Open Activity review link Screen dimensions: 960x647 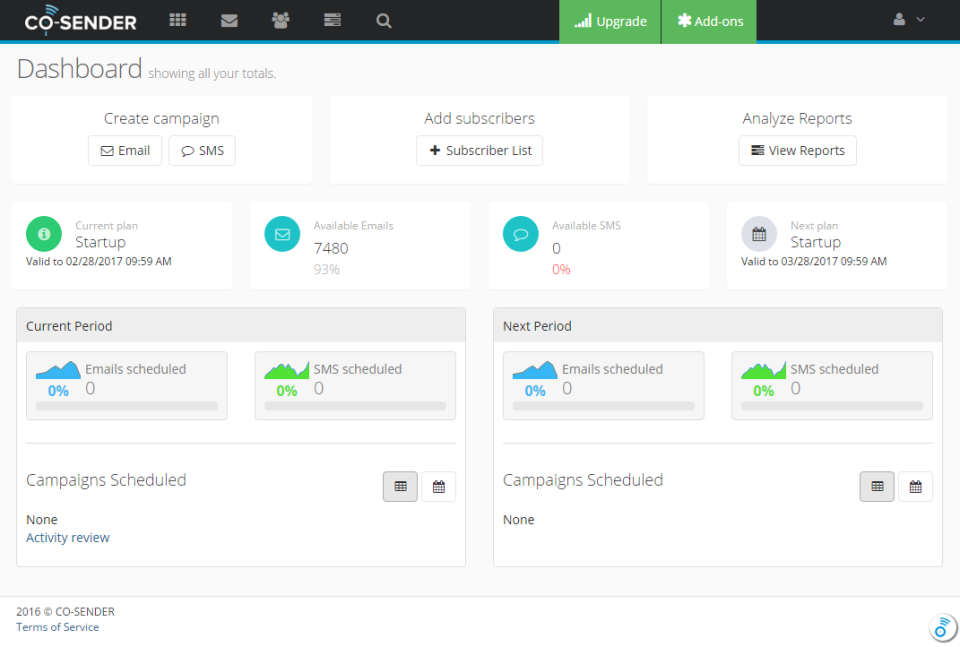pyautogui.click(x=67, y=537)
